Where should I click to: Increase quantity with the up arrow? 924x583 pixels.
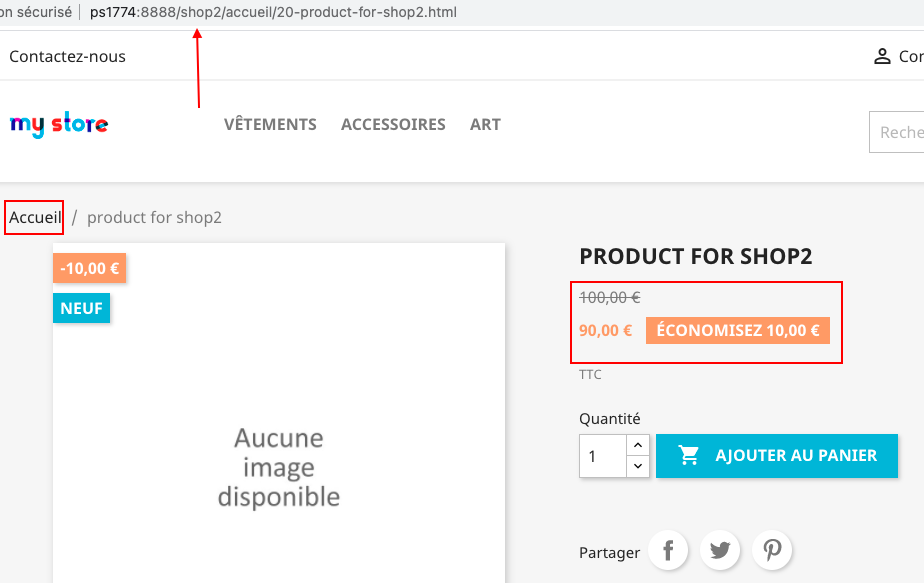pos(638,445)
